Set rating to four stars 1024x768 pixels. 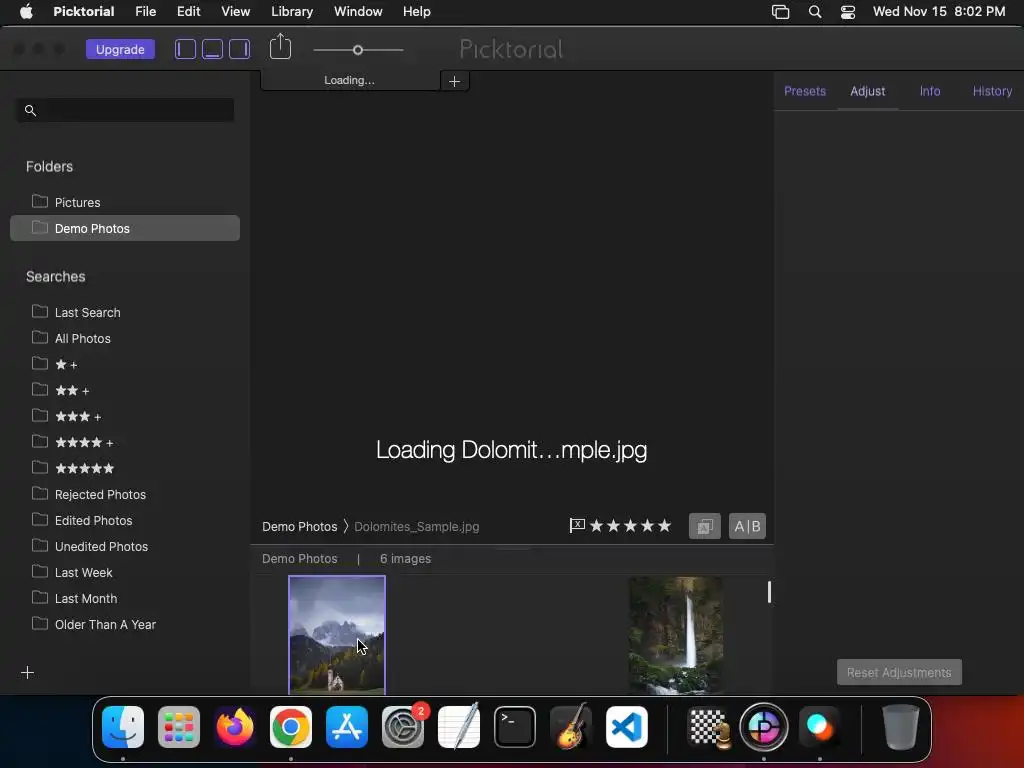click(647, 526)
